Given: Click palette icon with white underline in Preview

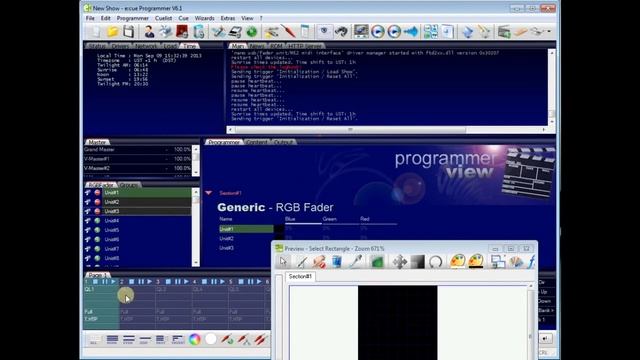Looking at the screenshot, I should (x=458, y=261).
